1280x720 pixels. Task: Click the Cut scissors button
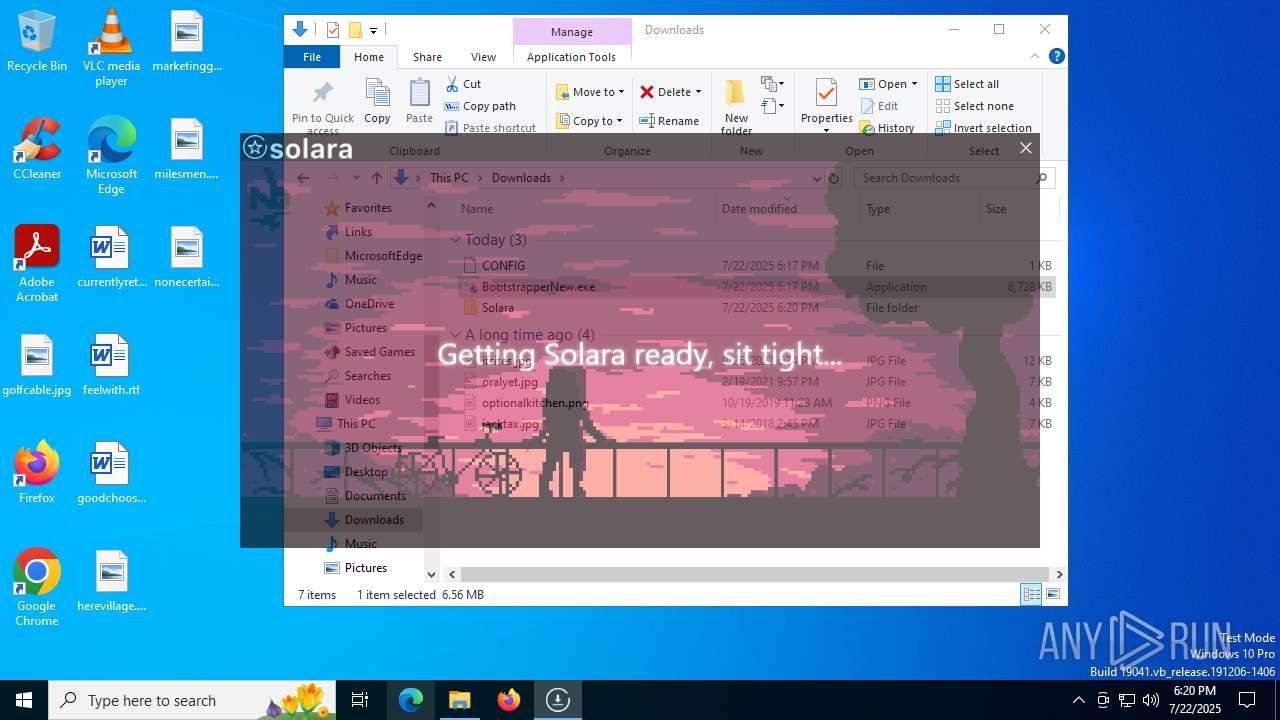coord(463,84)
